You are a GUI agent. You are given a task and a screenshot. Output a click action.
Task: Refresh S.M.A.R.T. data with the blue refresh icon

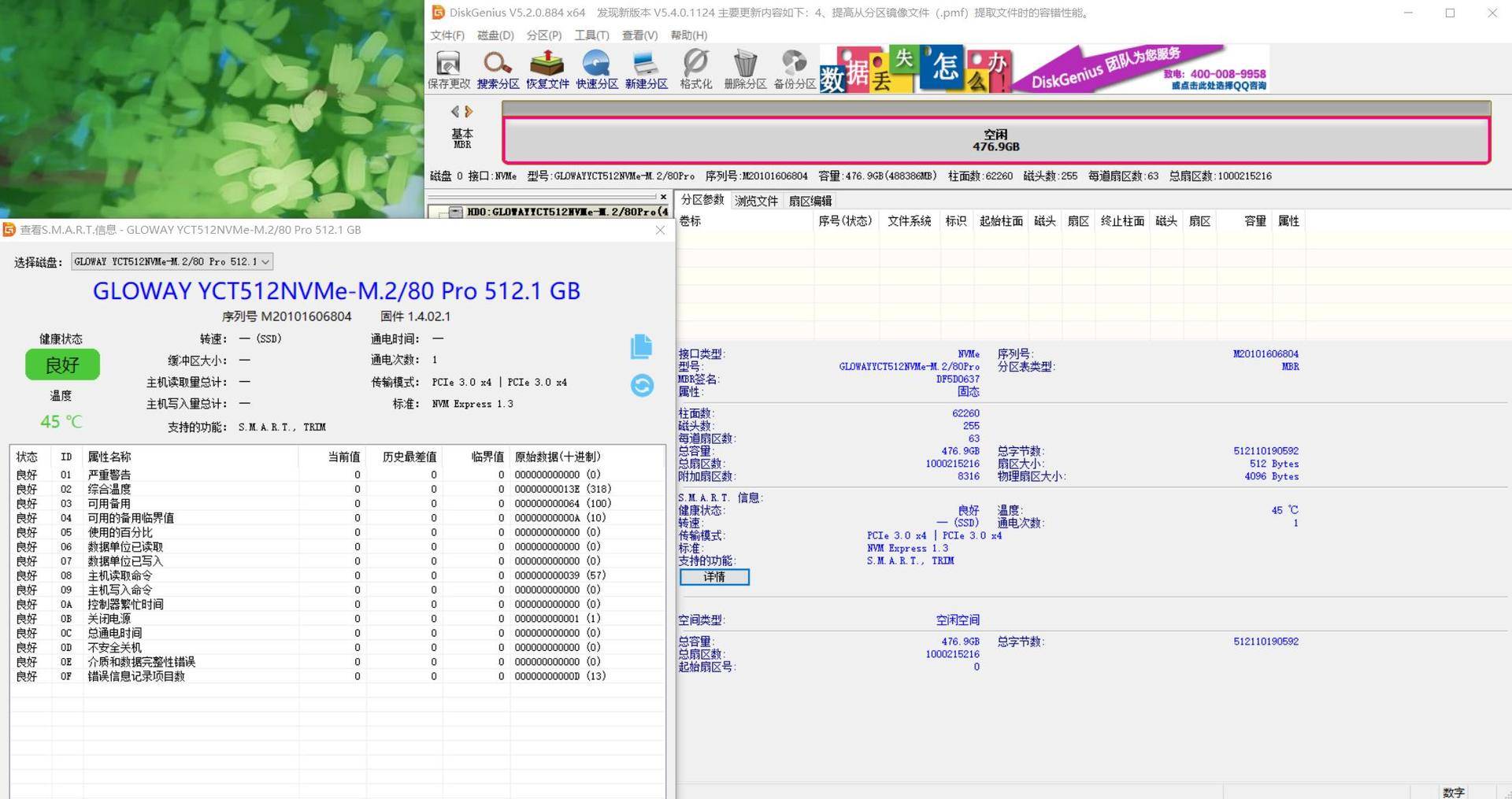(642, 385)
